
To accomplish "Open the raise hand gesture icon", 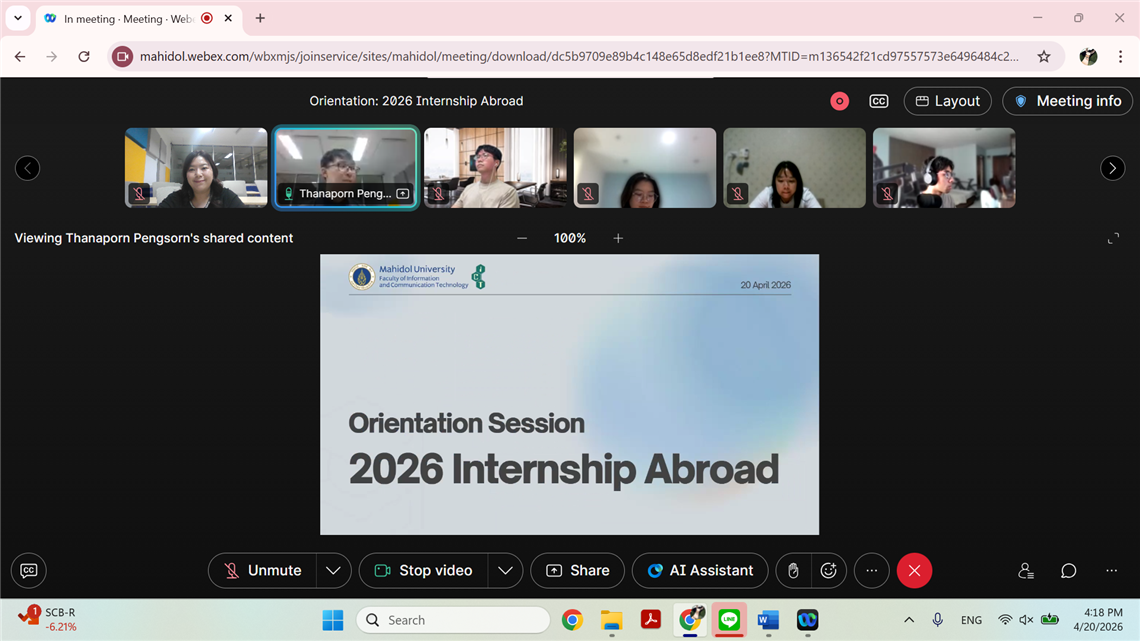I will tap(793, 570).
